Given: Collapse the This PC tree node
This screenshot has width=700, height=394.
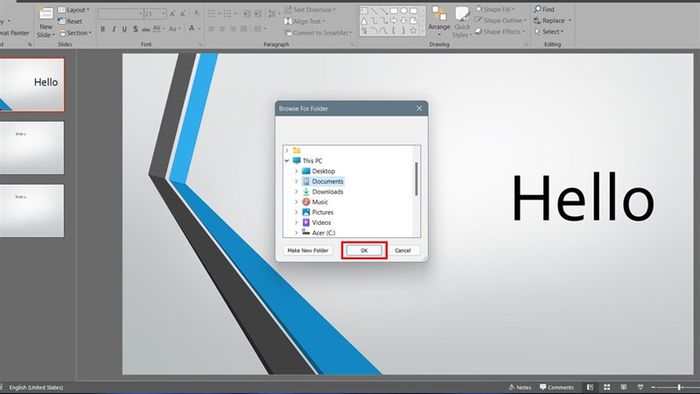Looking at the screenshot, I should (x=287, y=161).
